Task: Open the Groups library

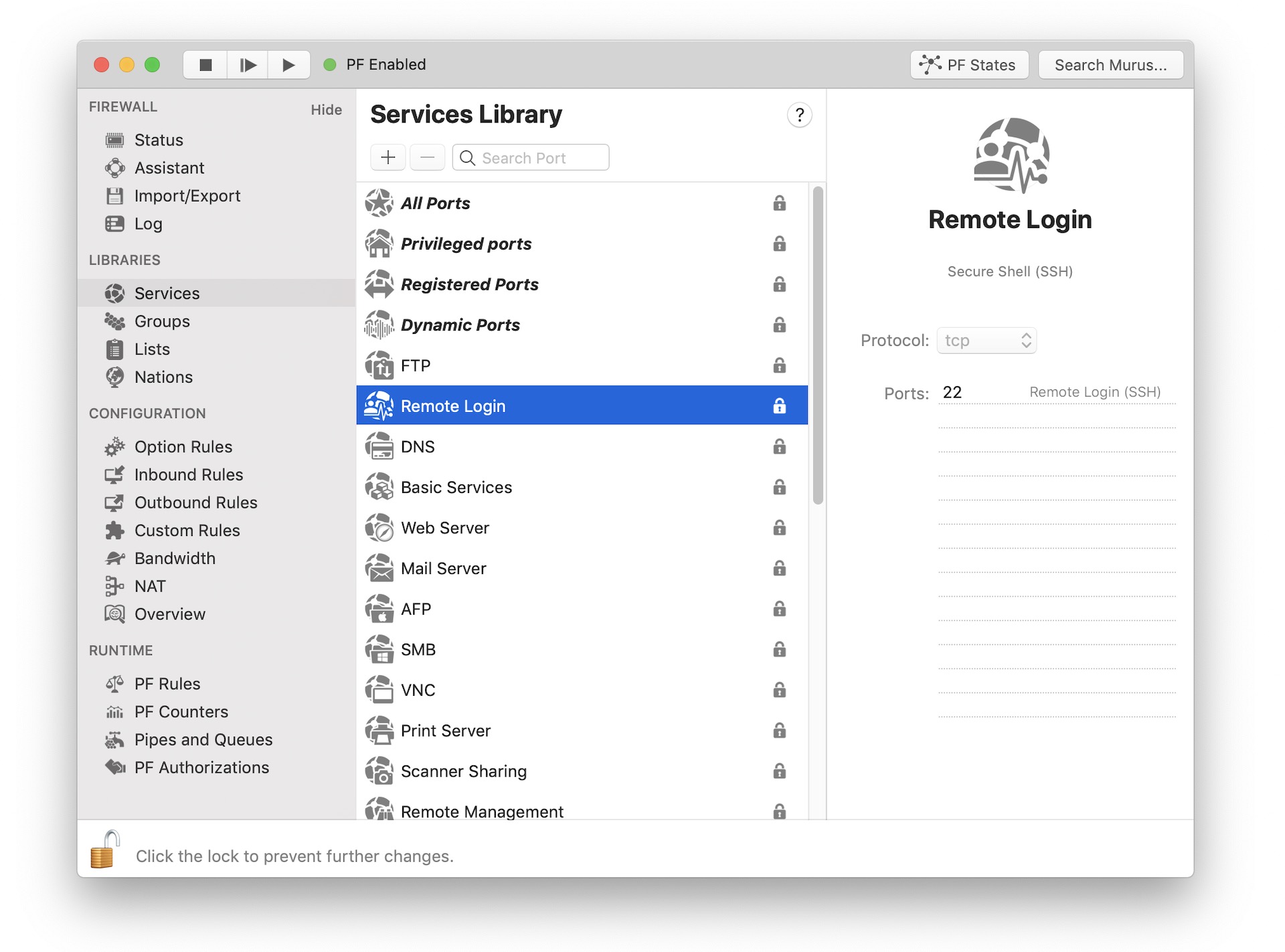Action: [162, 321]
